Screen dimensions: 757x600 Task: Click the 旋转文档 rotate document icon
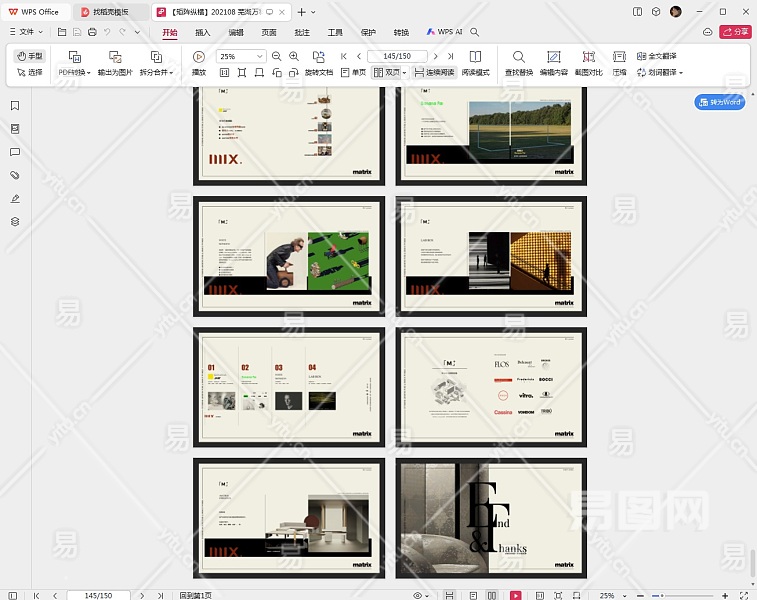click(x=318, y=57)
